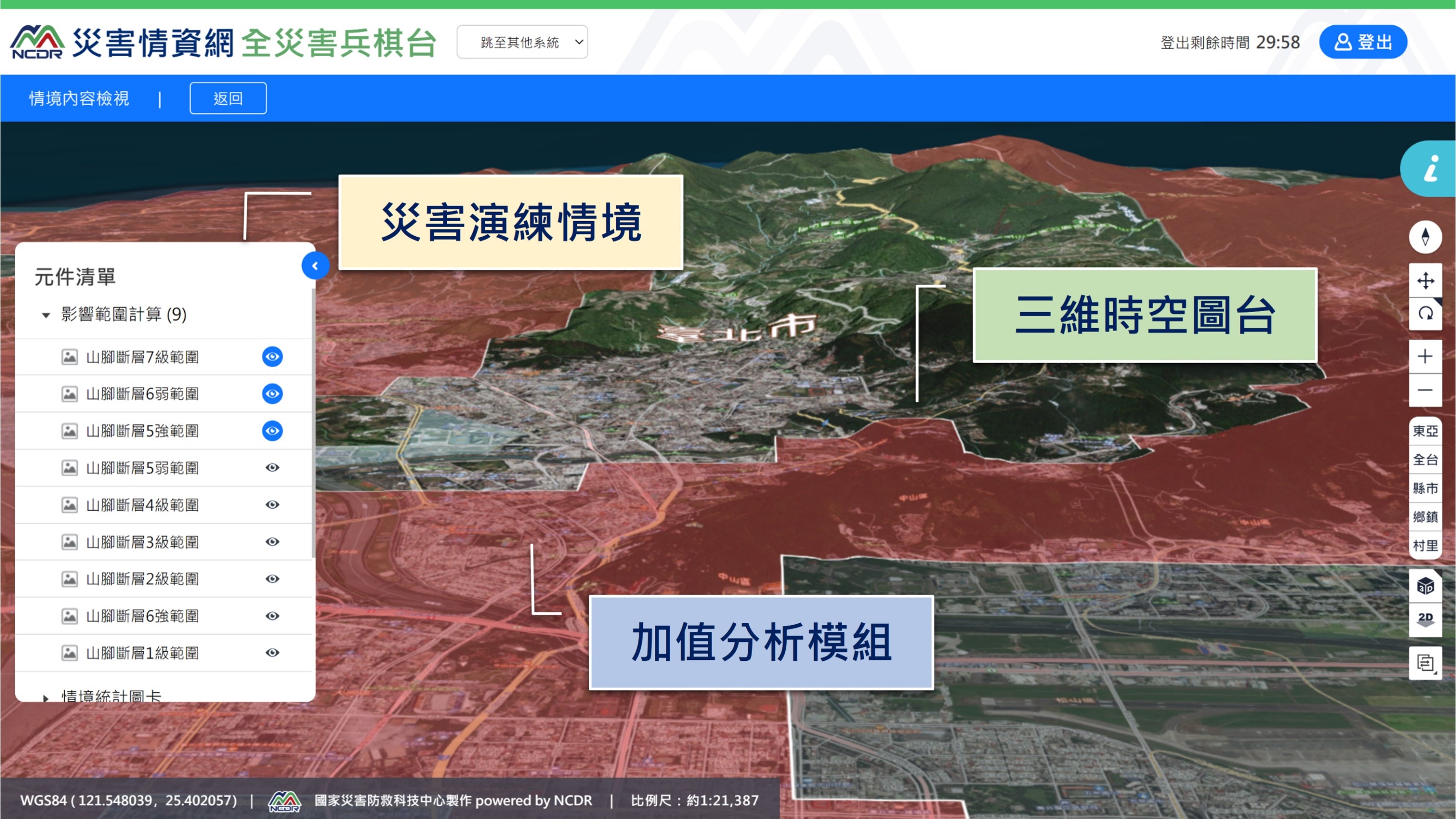Zoom map to 東亞 extent
Image resolution: width=1456 pixels, height=819 pixels.
(1425, 431)
